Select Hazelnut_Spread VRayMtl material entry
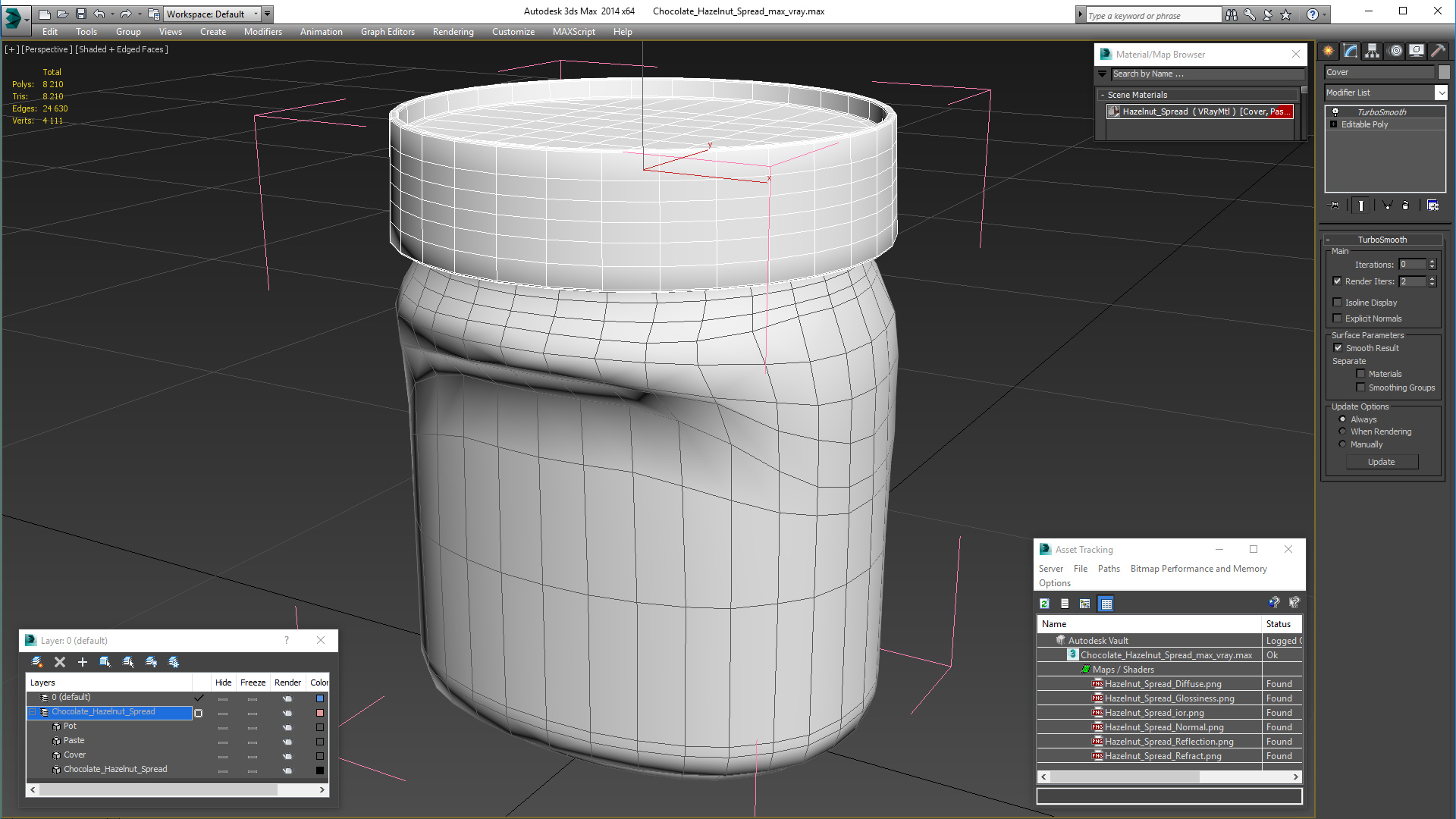 pyautogui.click(x=1200, y=111)
